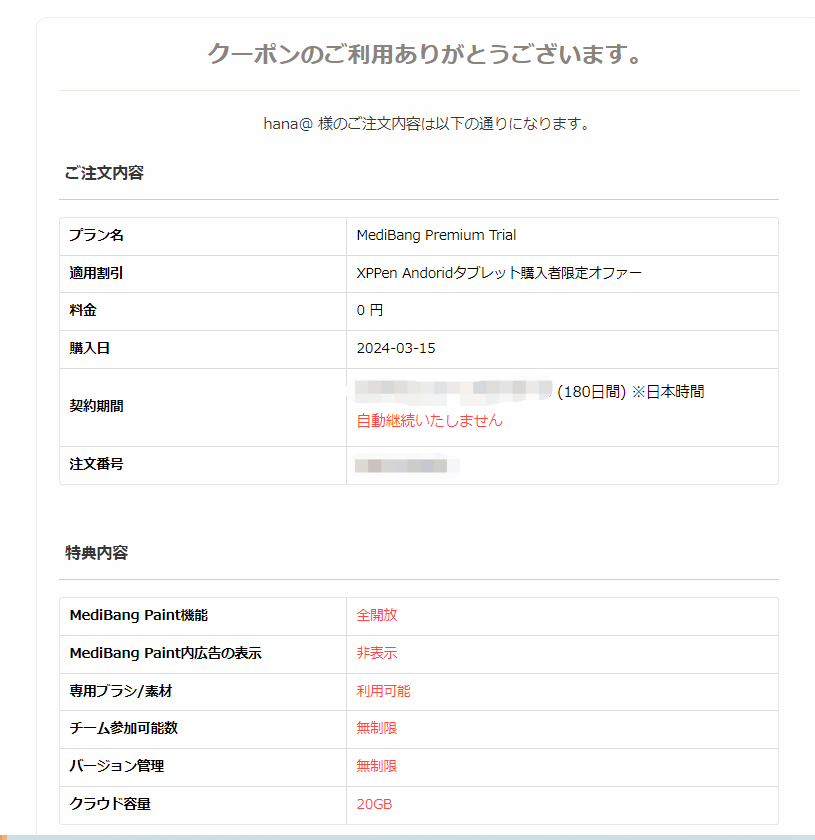Select the purchase date 2024-03-15

396,348
